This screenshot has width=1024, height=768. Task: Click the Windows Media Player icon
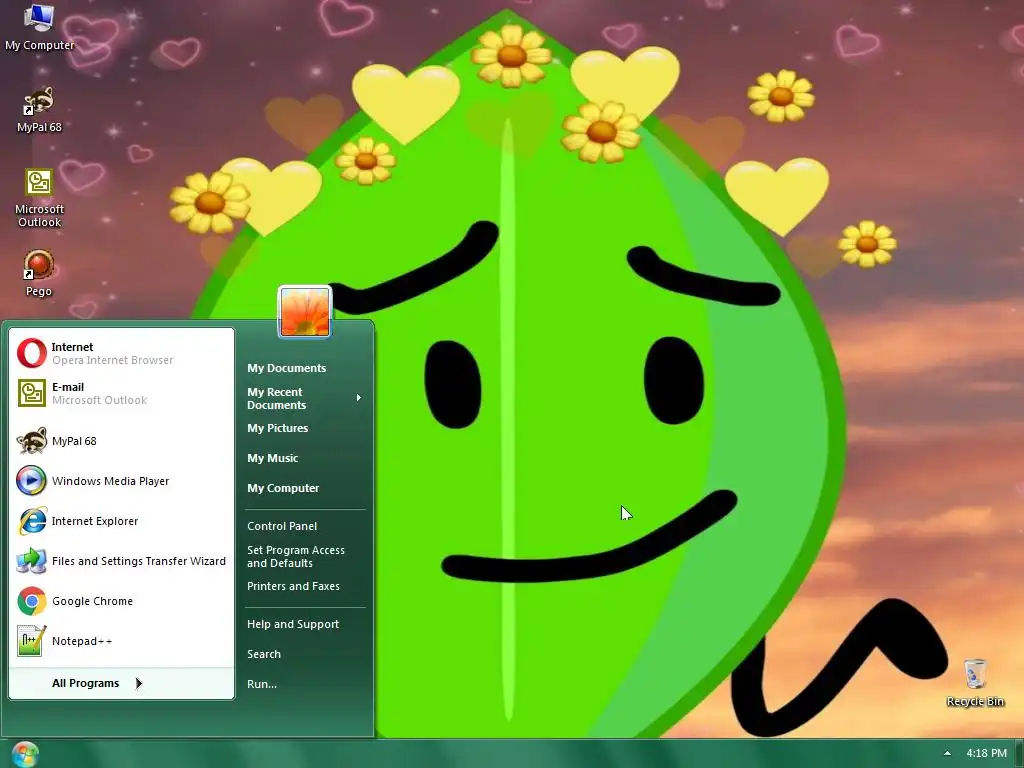(31, 481)
